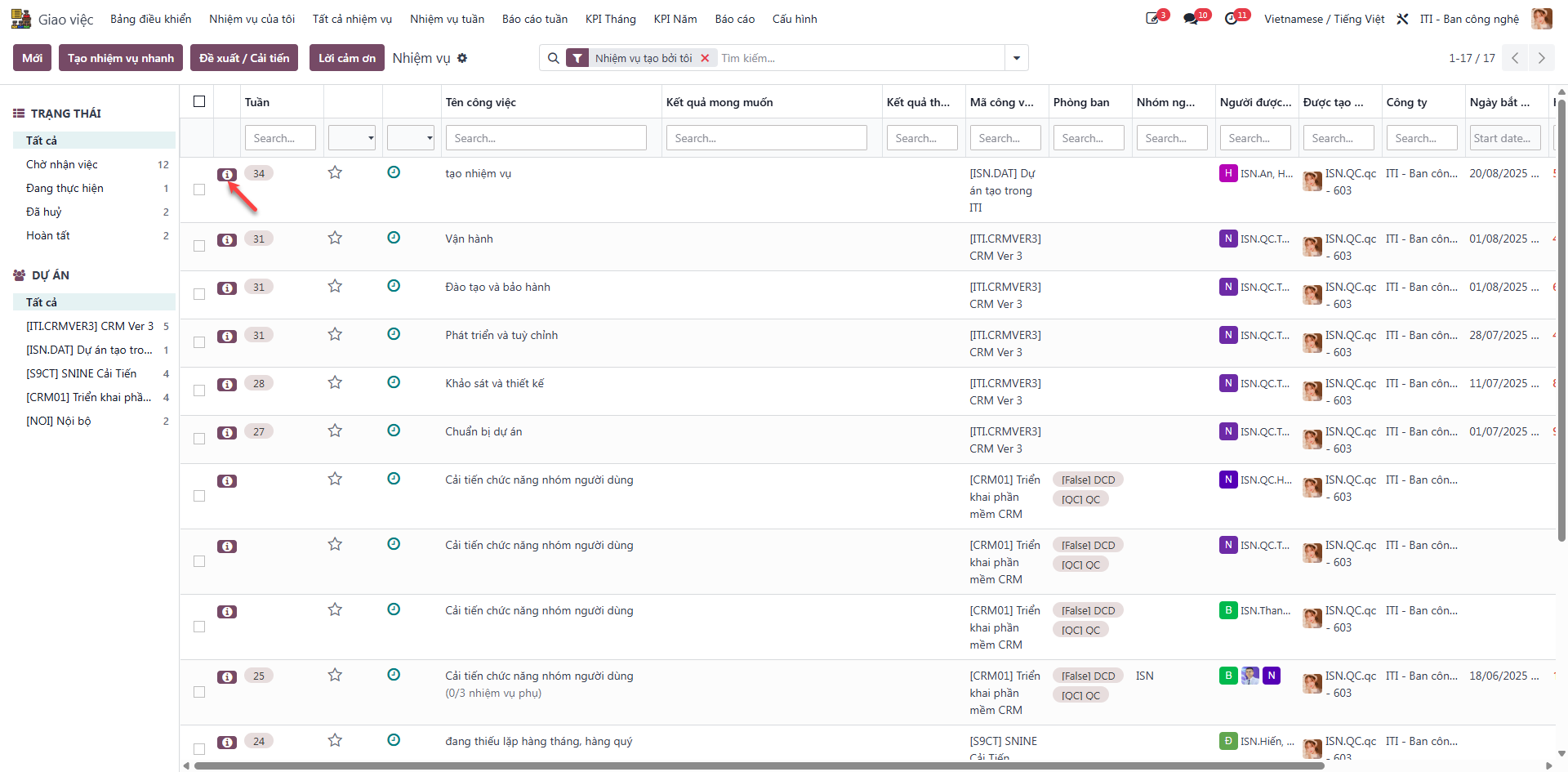
Task: Filter by 'Chờ nhận việc' status
Action: pyautogui.click(x=94, y=164)
